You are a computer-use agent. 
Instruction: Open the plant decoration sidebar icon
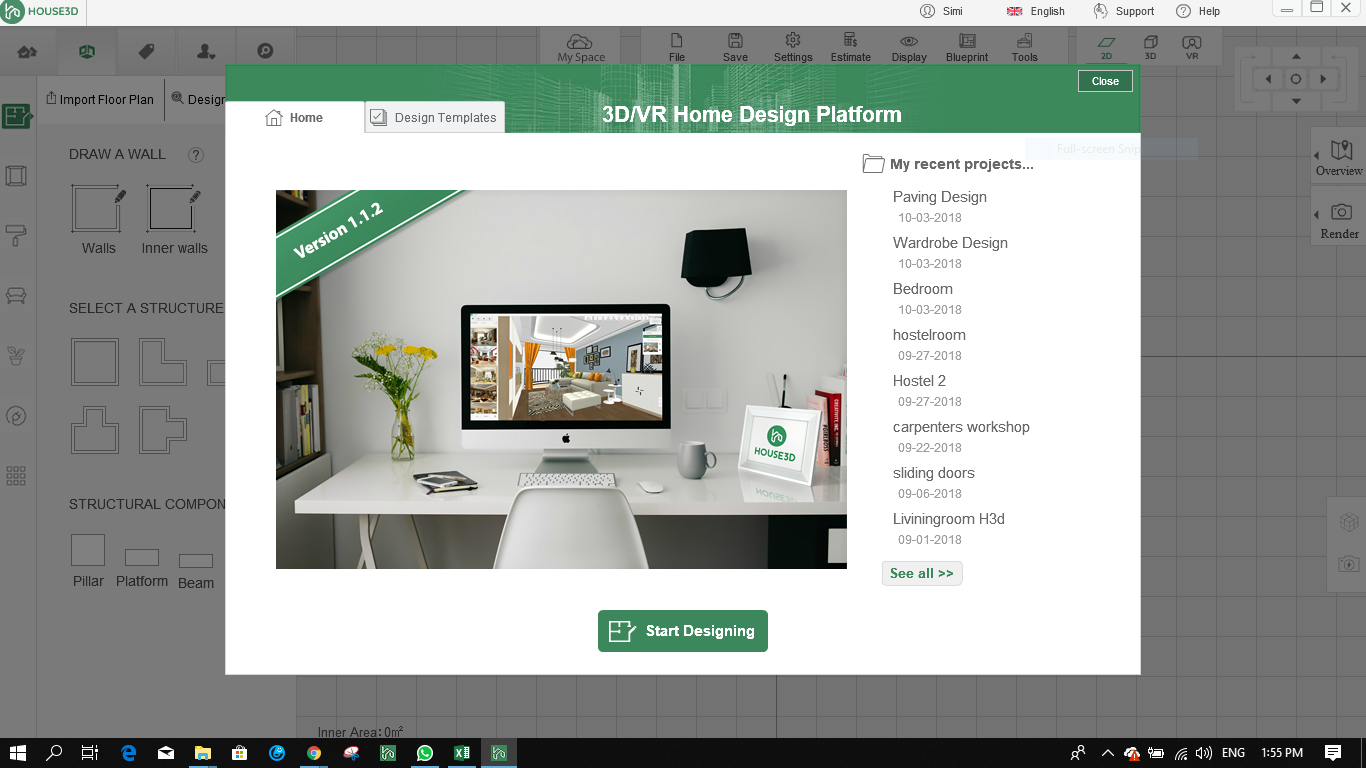tap(16, 356)
